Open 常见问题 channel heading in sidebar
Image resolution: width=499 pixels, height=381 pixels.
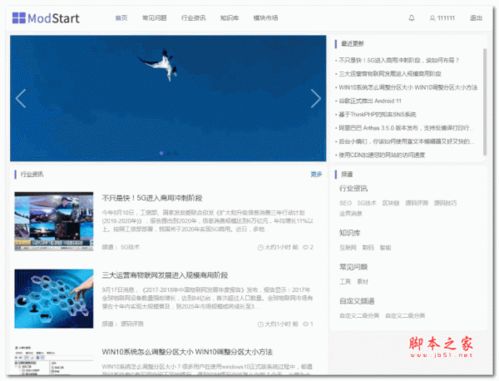tap(353, 267)
